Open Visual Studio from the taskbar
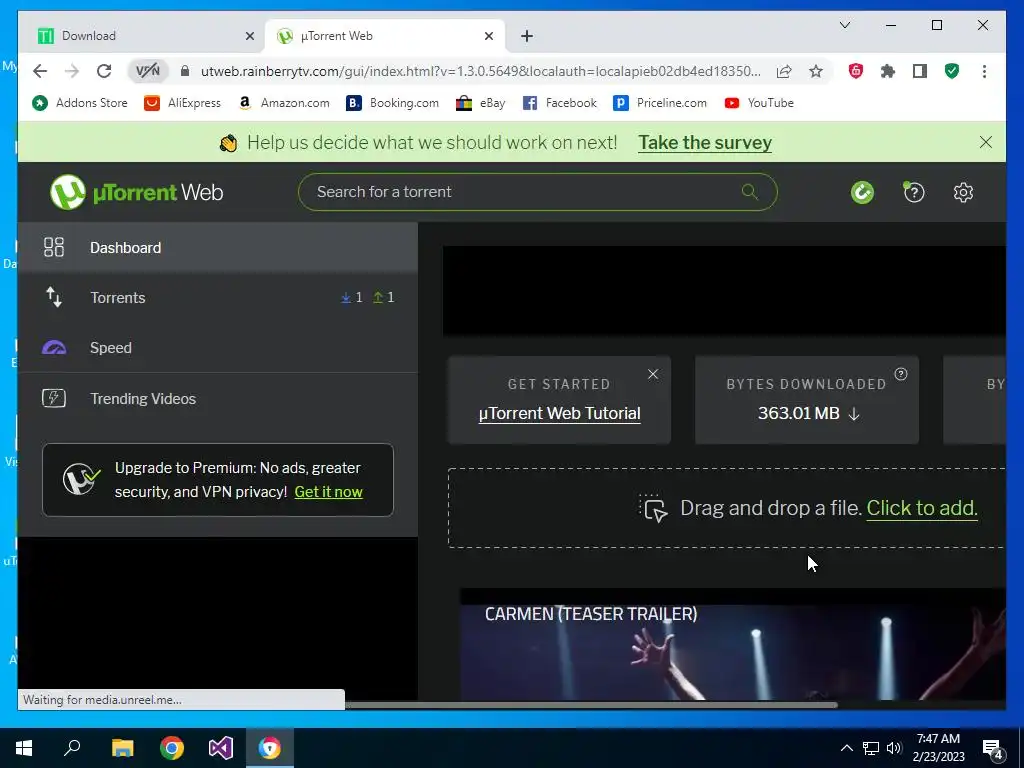 click(x=221, y=748)
